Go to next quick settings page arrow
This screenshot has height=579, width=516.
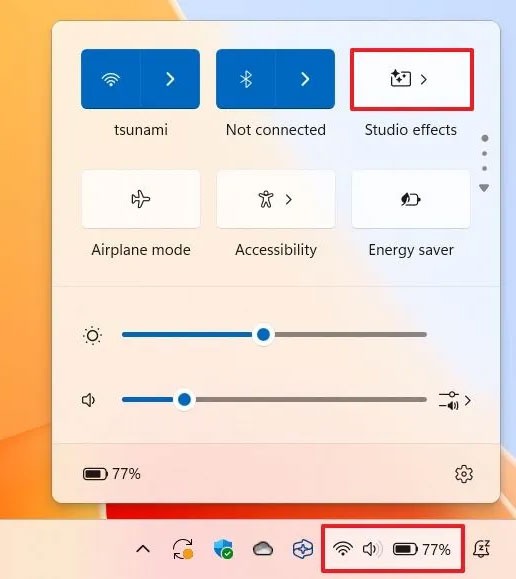tap(484, 188)
